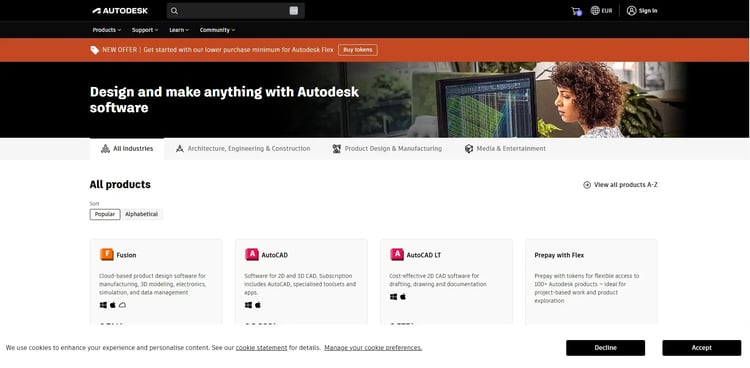The width and height of the screenshot is (750, 368).
Task: Open the cookie statement link
Action: tap(262, 348)
